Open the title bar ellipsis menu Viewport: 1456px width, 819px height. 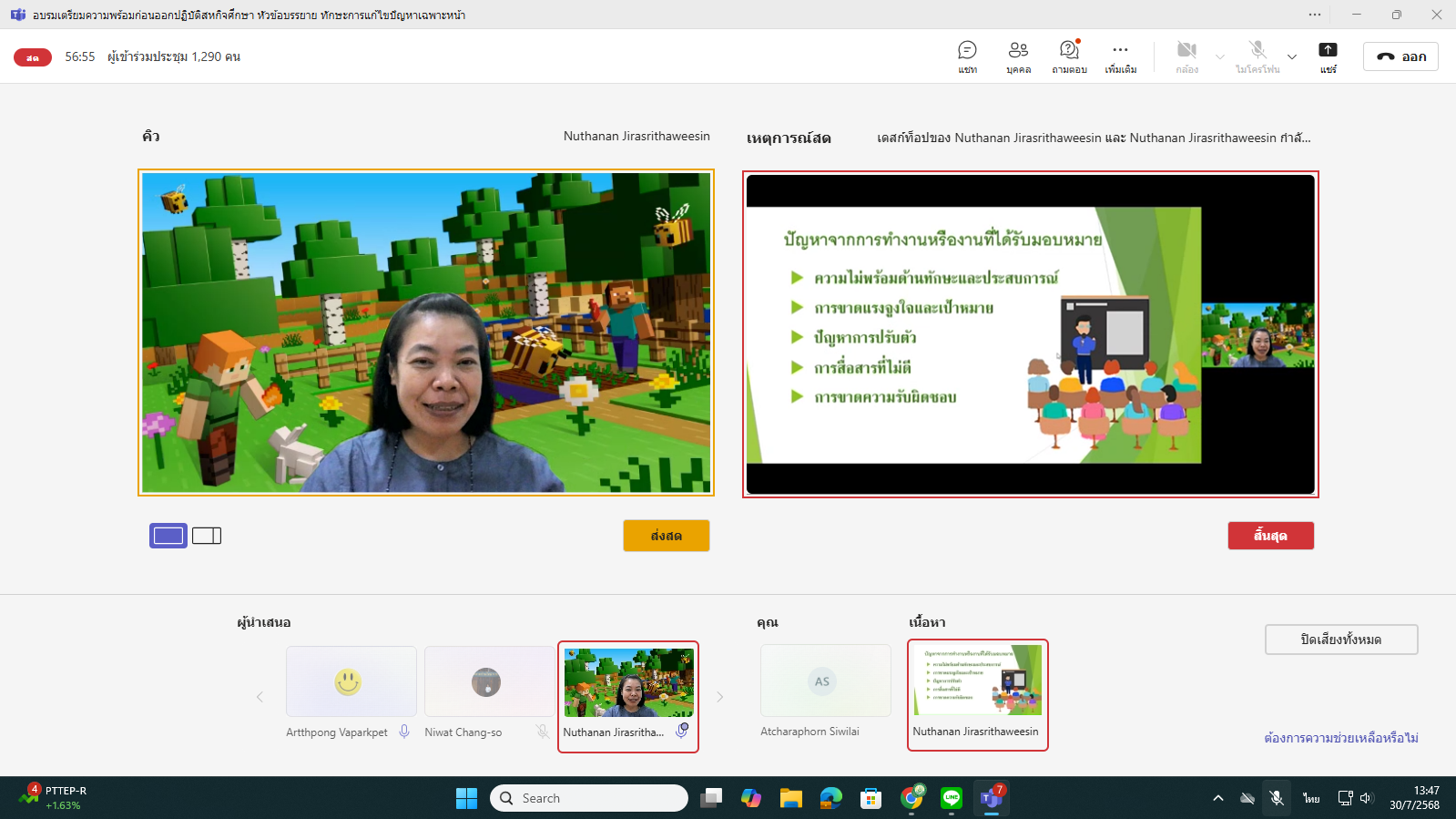pyautogui.click(x=1315, y=15)
